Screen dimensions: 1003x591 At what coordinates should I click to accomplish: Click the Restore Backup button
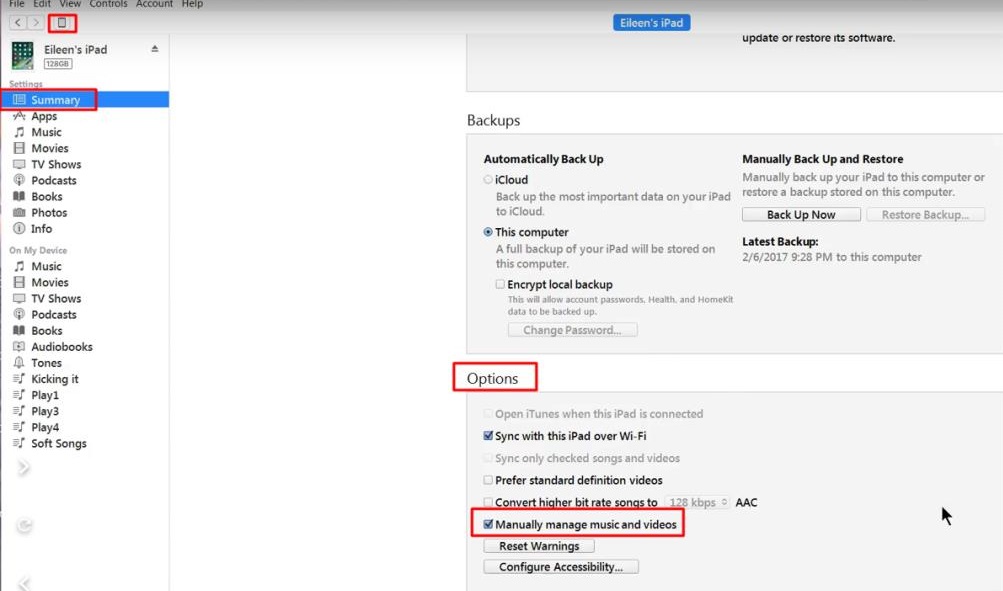point(926,214)
